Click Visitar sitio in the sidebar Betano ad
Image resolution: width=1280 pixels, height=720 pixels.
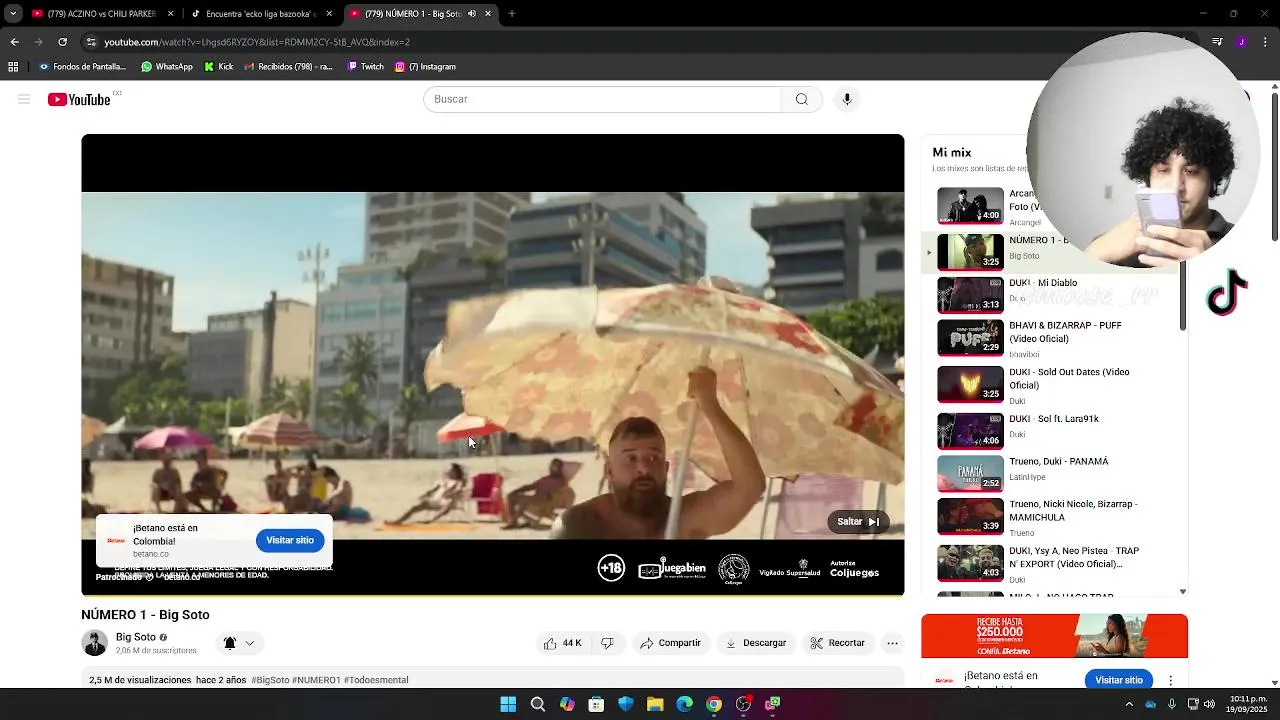click(1118, 680)
